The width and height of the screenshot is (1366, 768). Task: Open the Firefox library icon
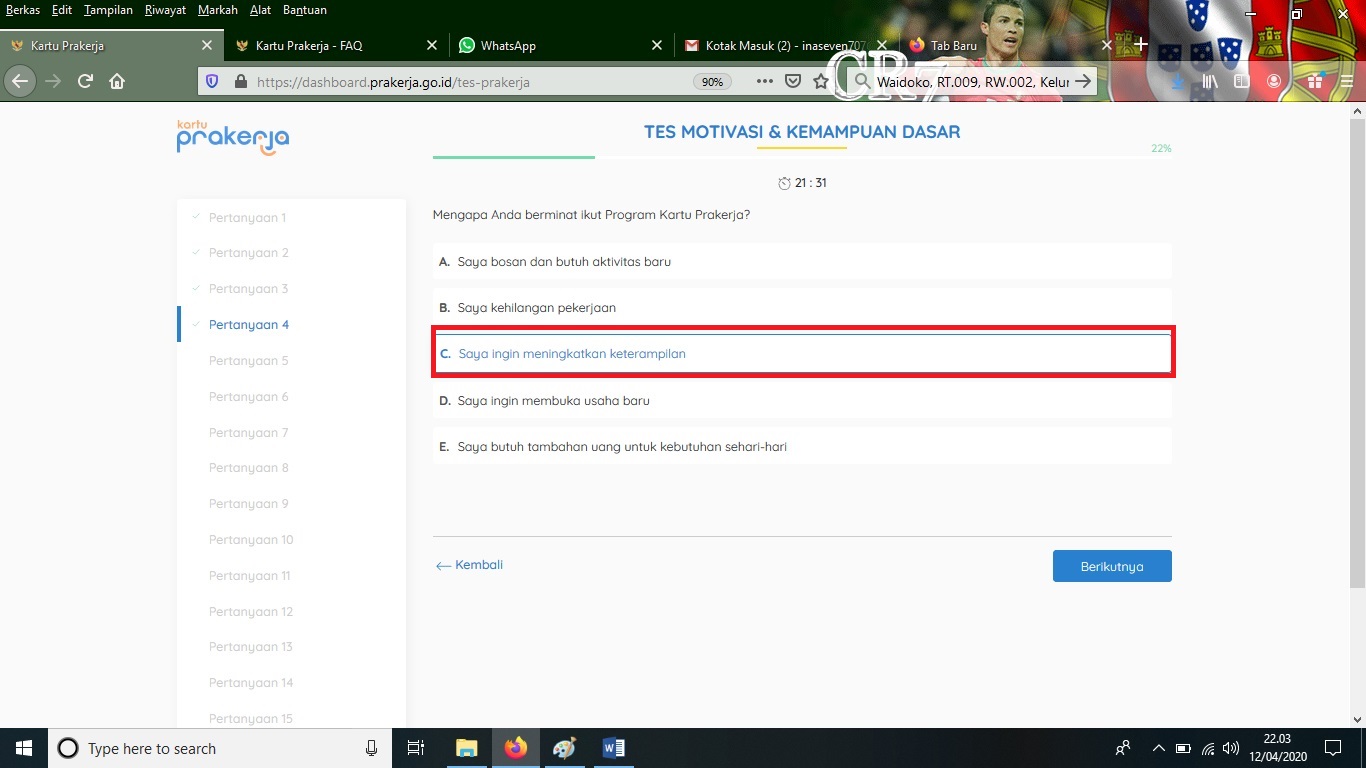[x=1210, y=82]
